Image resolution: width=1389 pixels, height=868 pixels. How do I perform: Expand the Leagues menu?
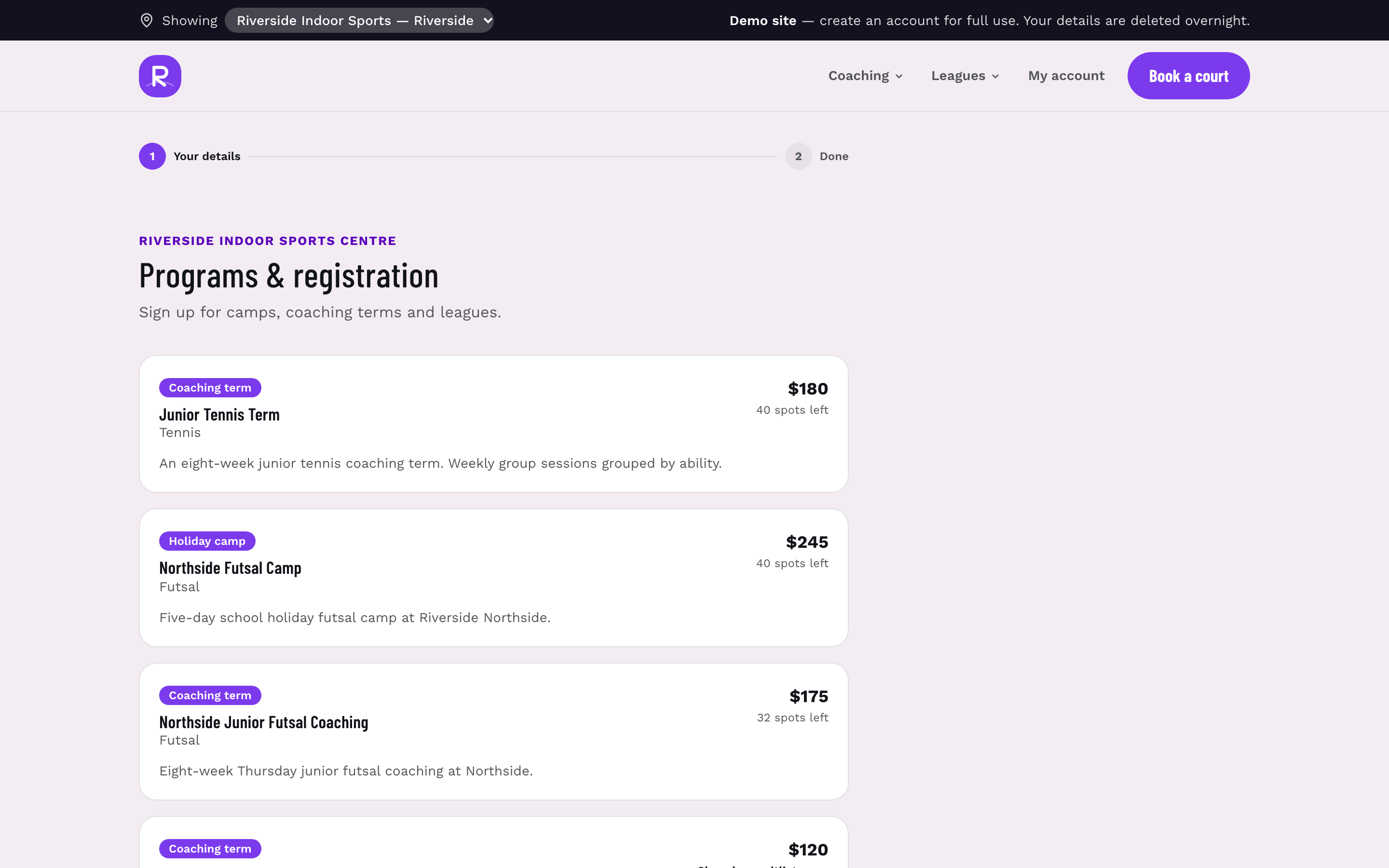coord(966,76)
